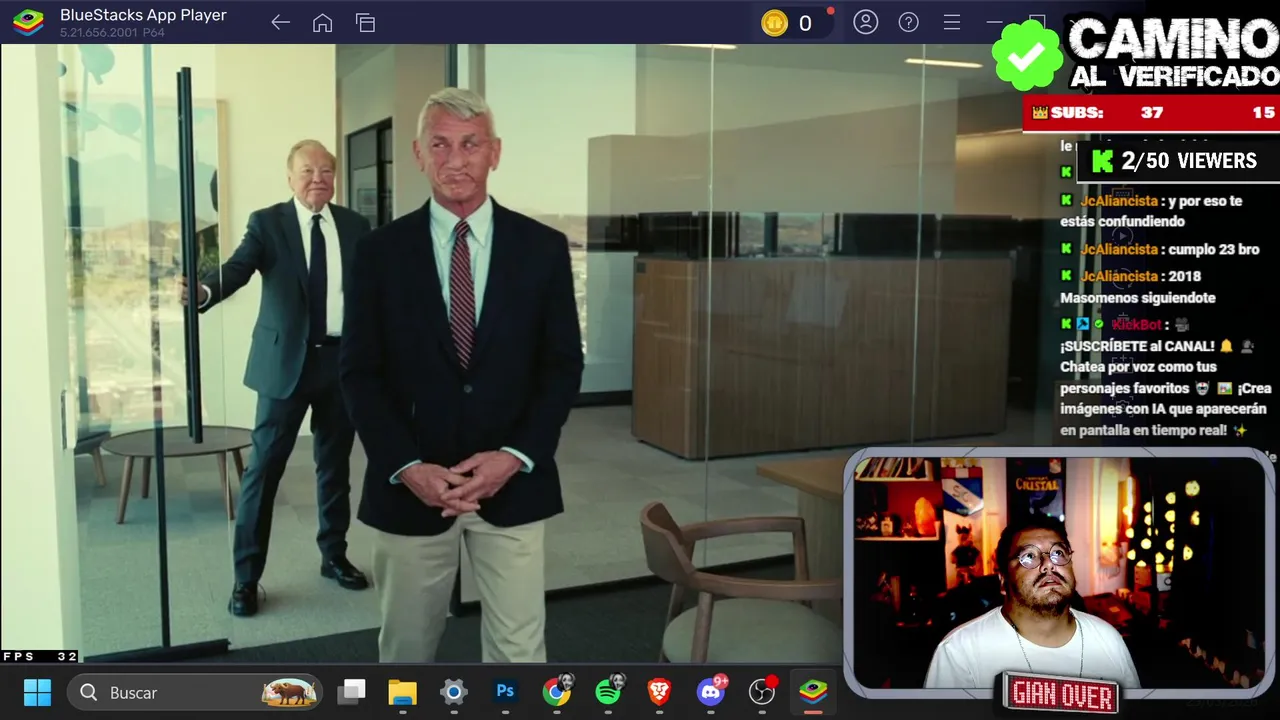Image resolution: width=1280 pixels, height=720 pixels.
Task: Open File Explorer from the taskbar
Action: click(402, 692)
